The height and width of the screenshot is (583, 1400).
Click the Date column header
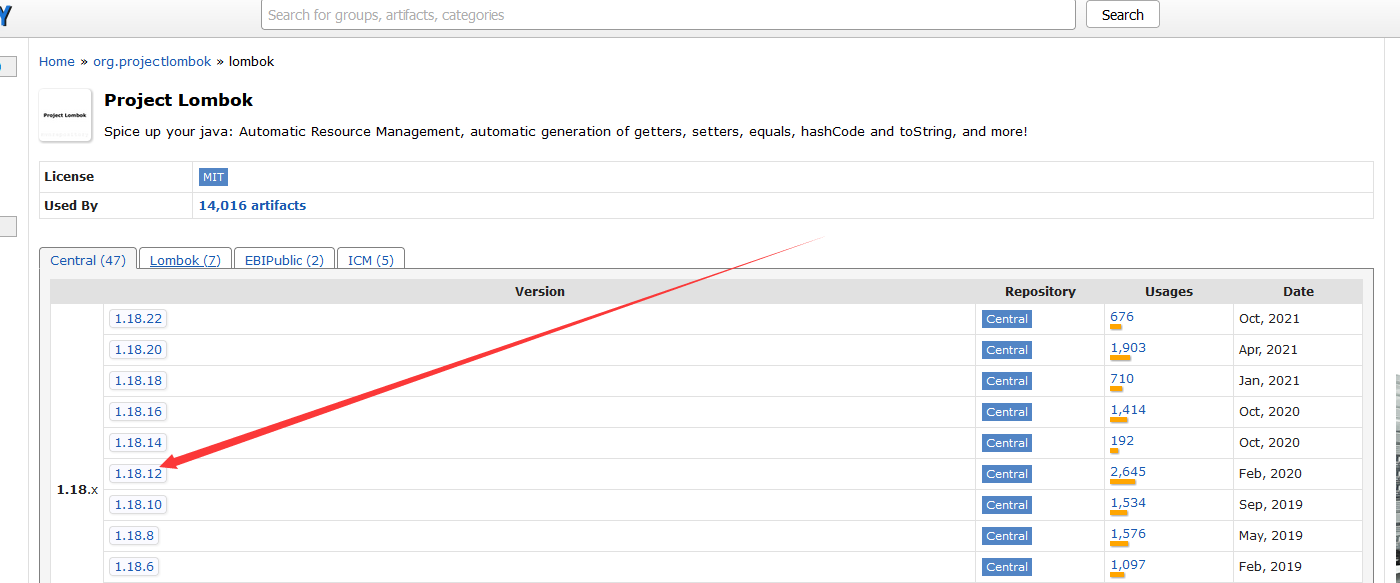point(1298,292)
